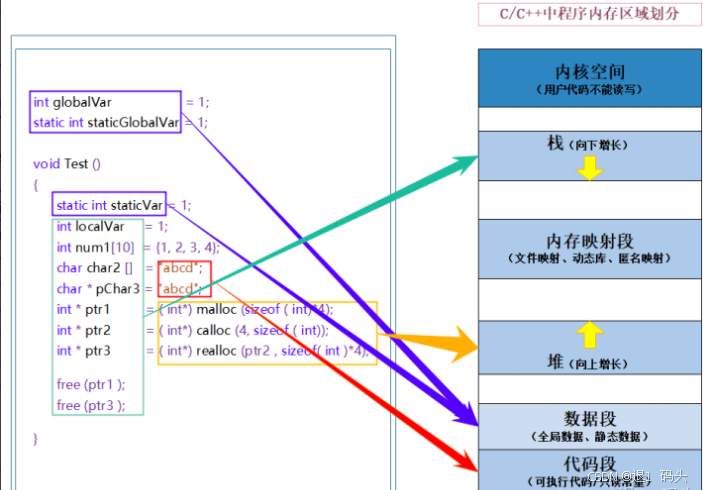Select the malloc (sizeof(int)*4) expression

coord(247,309)
